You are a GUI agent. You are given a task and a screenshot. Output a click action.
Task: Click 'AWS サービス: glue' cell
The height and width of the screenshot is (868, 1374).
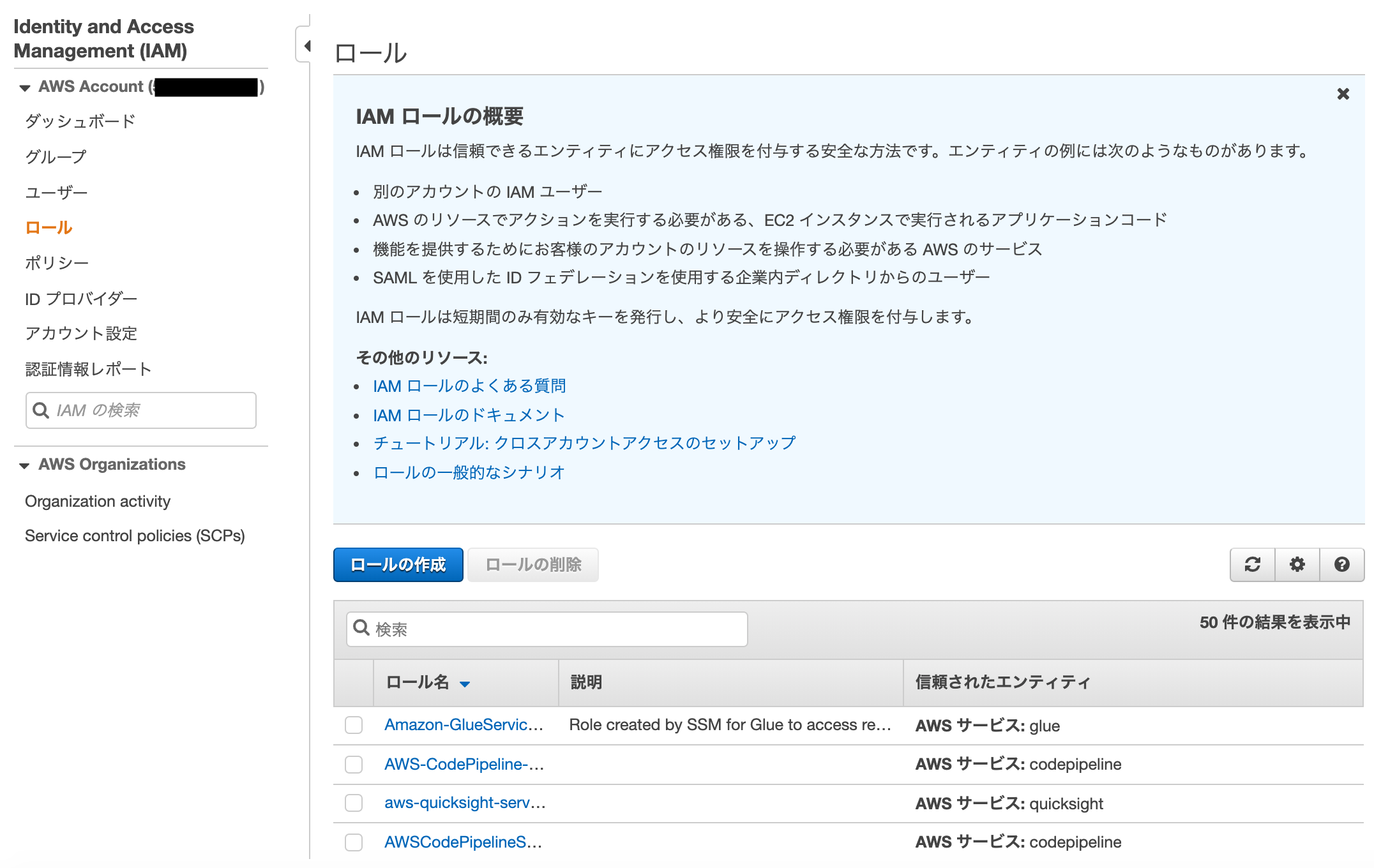click(x=988, y=726)
